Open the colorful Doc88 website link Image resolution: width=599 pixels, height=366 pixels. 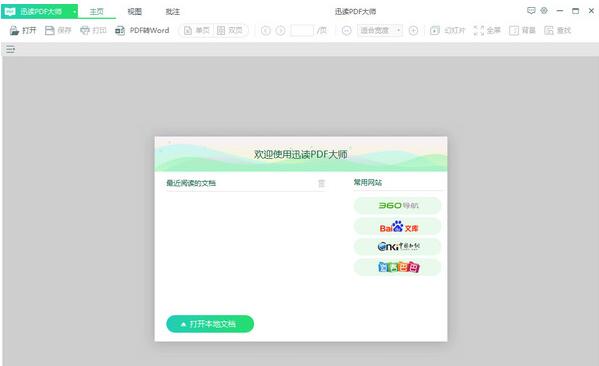398,267
